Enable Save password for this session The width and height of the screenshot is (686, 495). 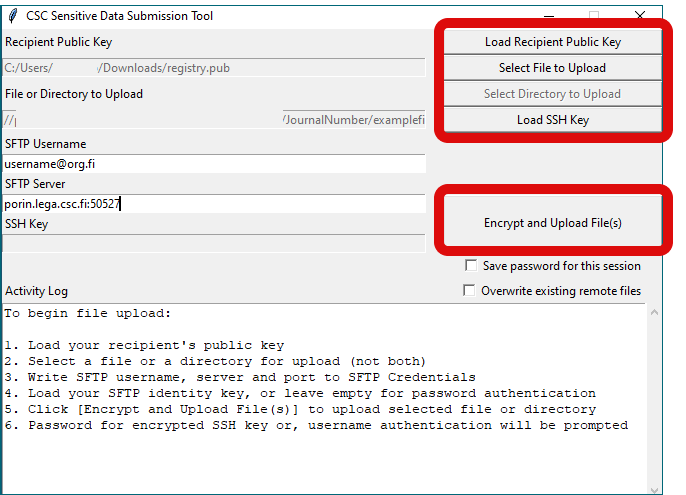tap(471, 266)
